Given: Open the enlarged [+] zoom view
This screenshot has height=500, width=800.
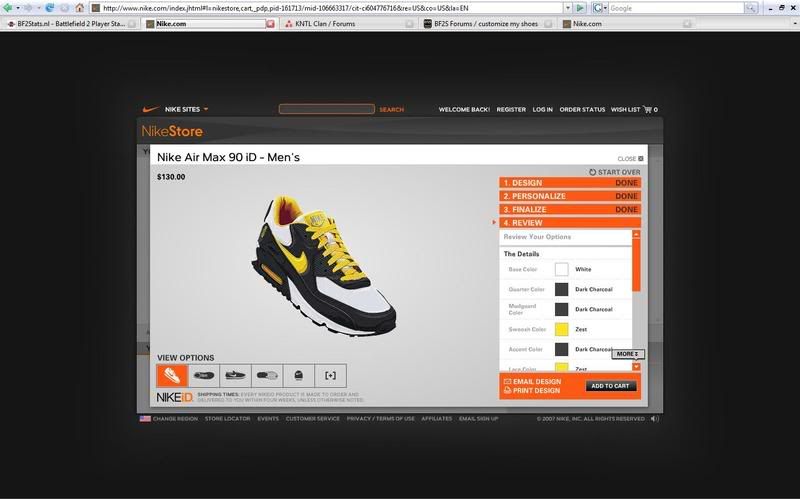Looking at the screenshot, I should [331, 376].
